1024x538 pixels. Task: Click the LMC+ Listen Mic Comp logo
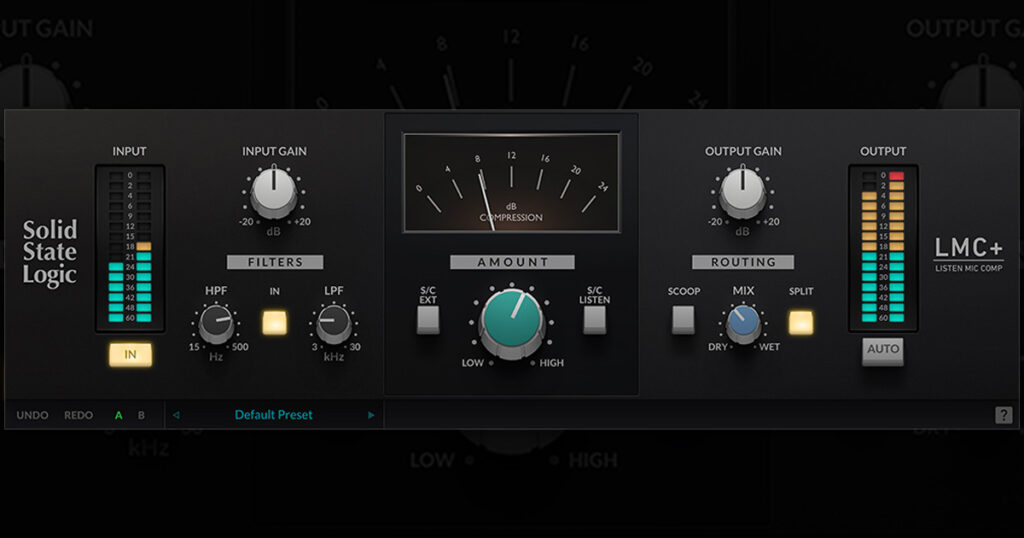968,254
